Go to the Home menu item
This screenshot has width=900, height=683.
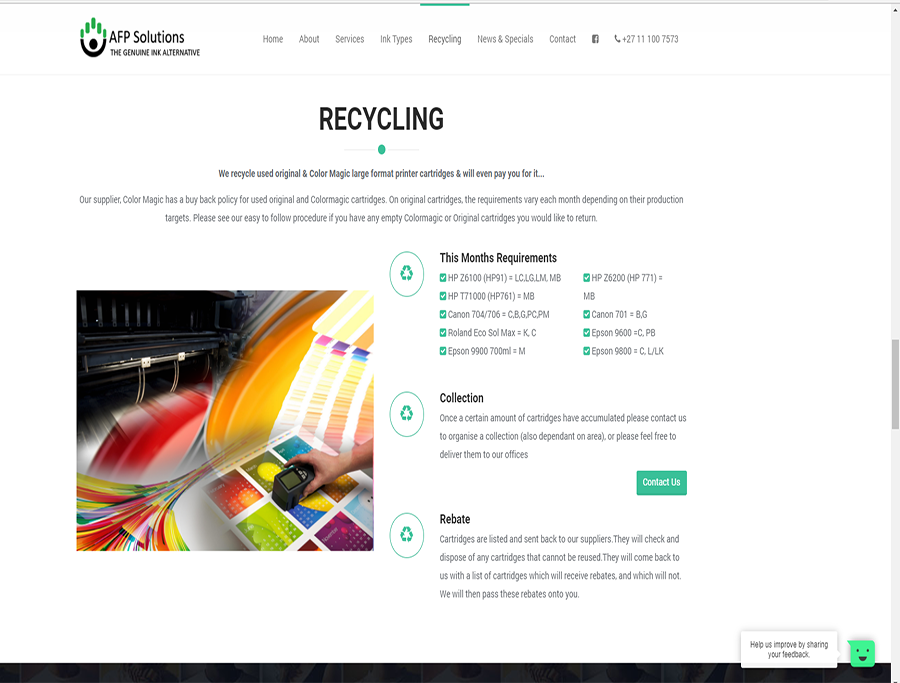273,39
